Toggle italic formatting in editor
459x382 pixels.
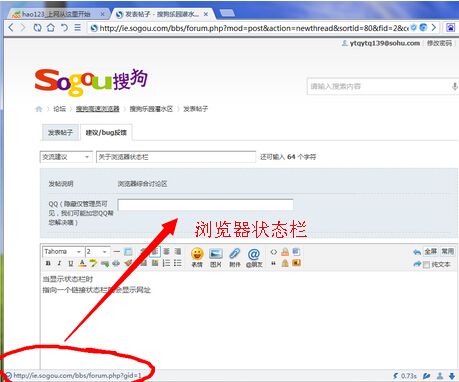pyautogui.click(x=59, y=263)
